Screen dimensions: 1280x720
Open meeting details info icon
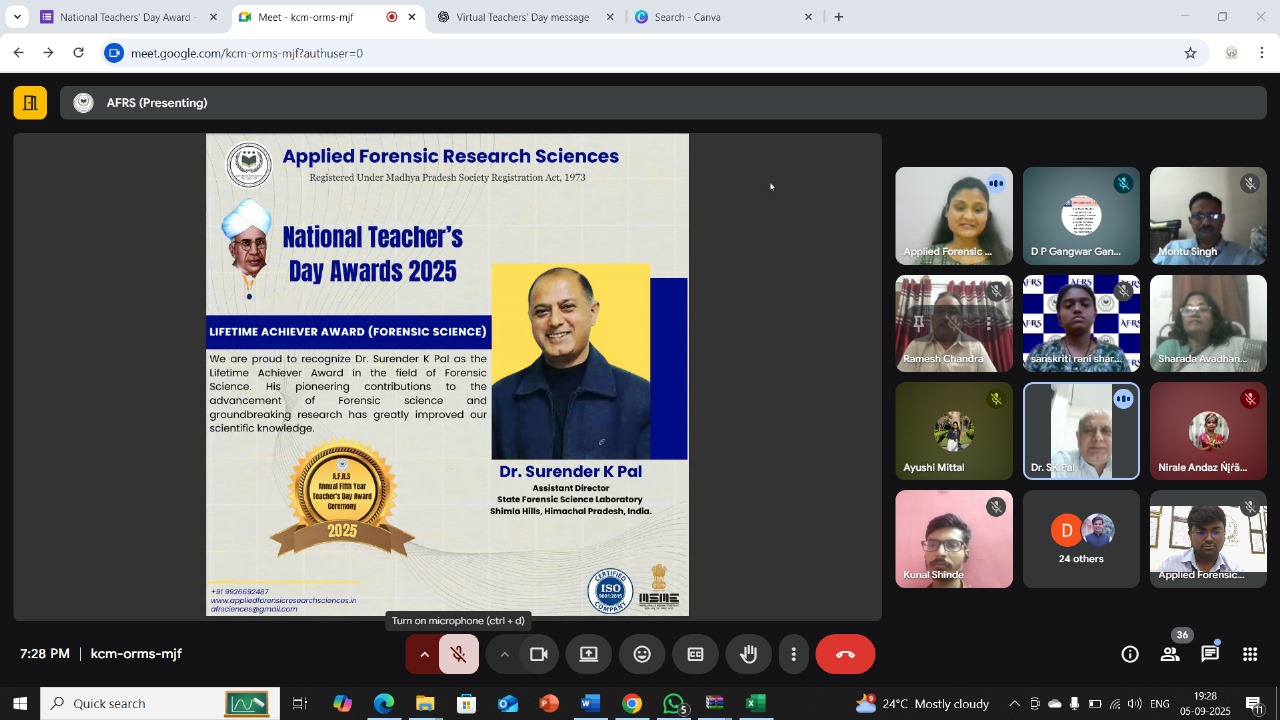1130,655
